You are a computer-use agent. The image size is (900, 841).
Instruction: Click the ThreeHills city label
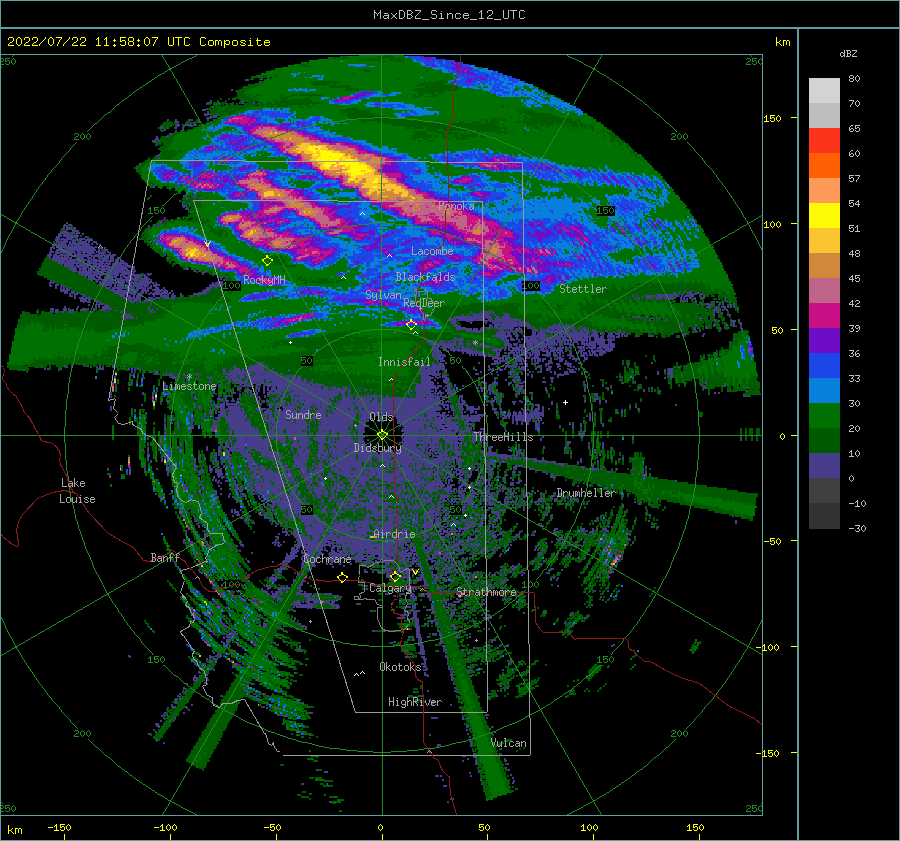coord(503,437)
